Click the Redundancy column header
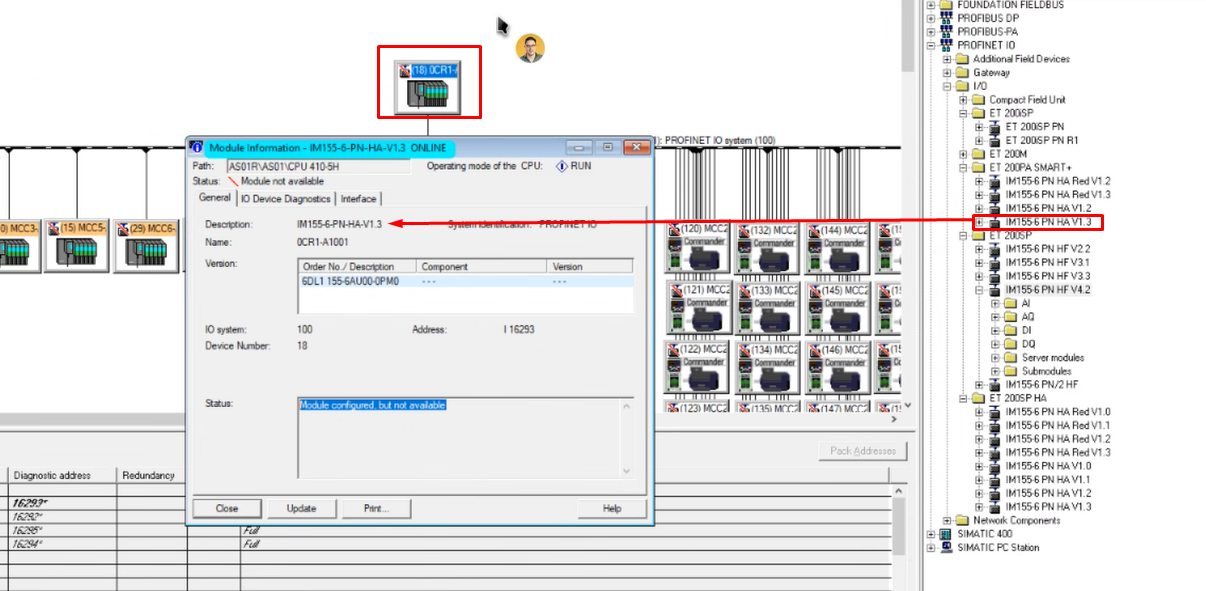The height and width of the screenshot is (591, 1206). 152,476
